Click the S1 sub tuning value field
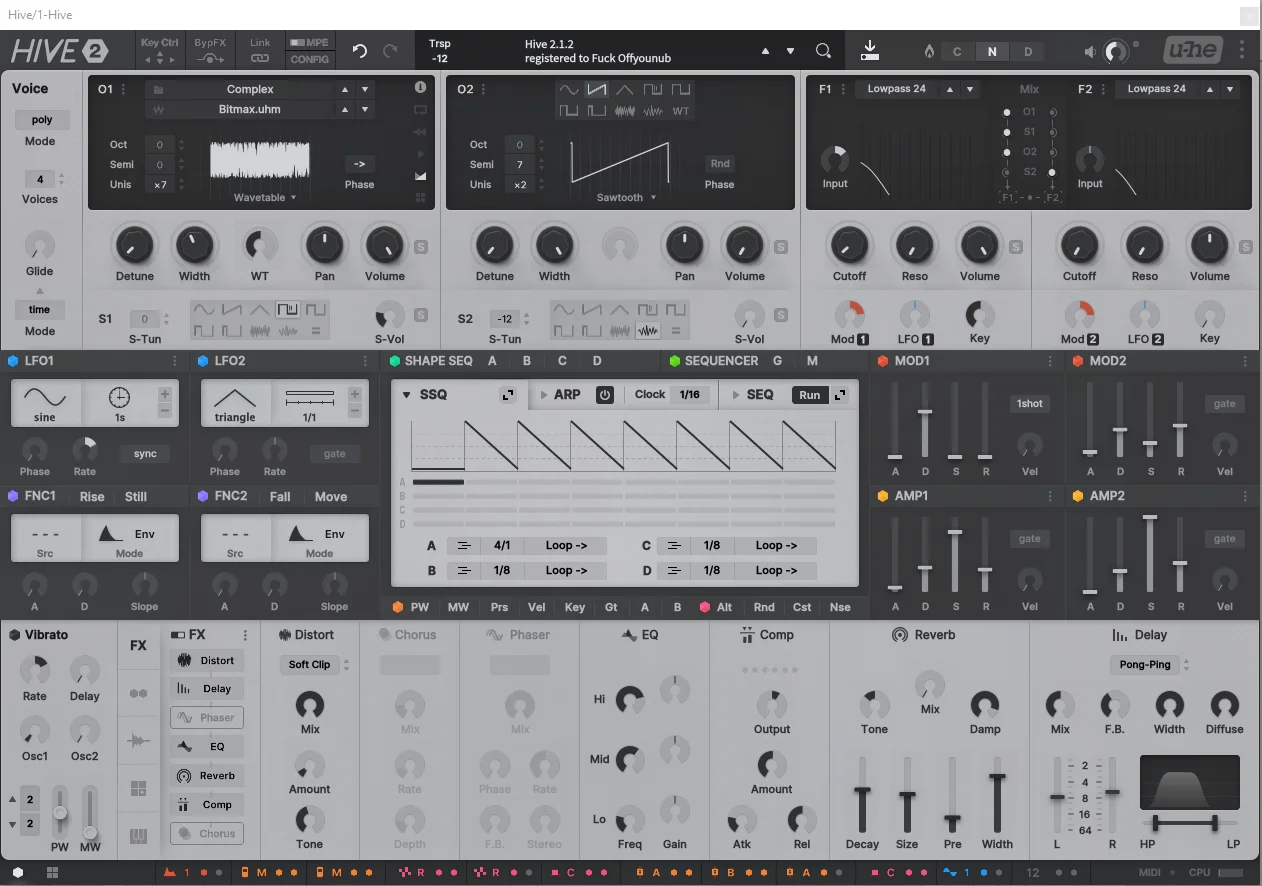The image size is (1262, 886). point(144,319)
